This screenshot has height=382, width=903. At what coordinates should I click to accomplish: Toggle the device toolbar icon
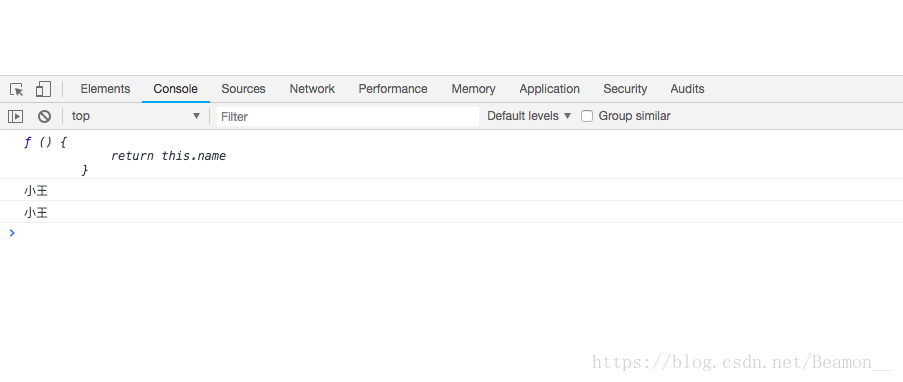coord(43,89)
